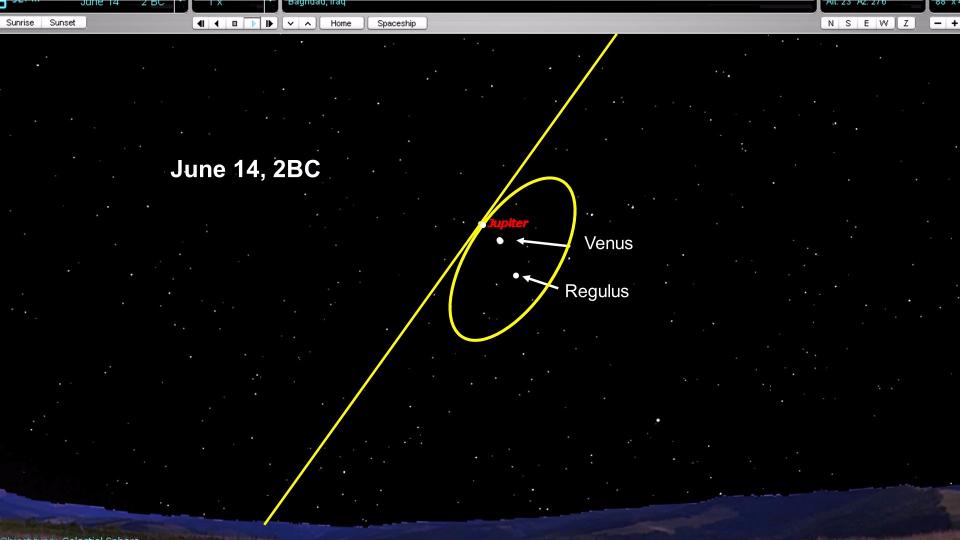The height and width of the screenshot is (540, 960).
Task: Zoom out with the minus button
Action: (939, 23)
